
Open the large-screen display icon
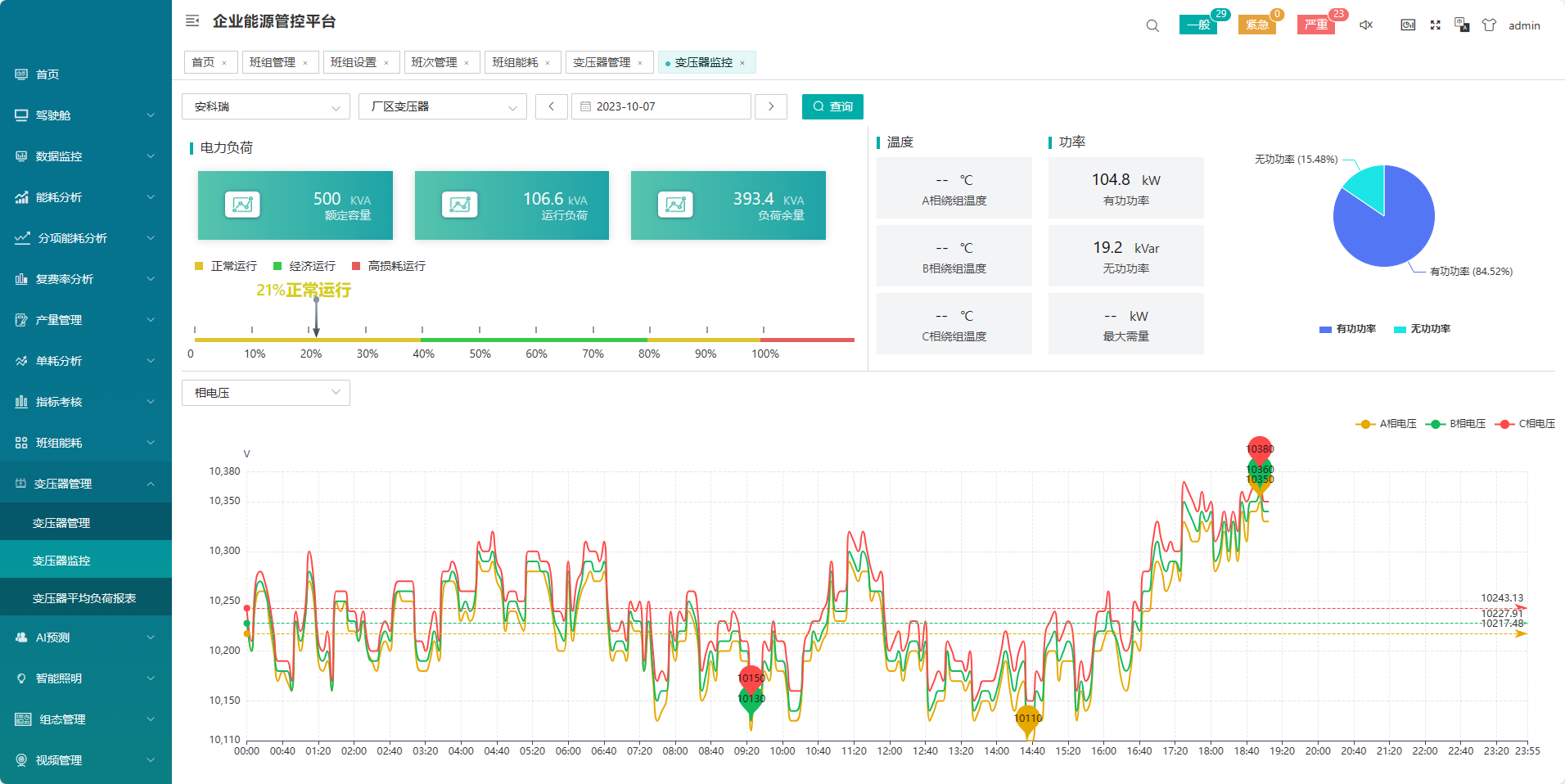[x=1408, y=25]
